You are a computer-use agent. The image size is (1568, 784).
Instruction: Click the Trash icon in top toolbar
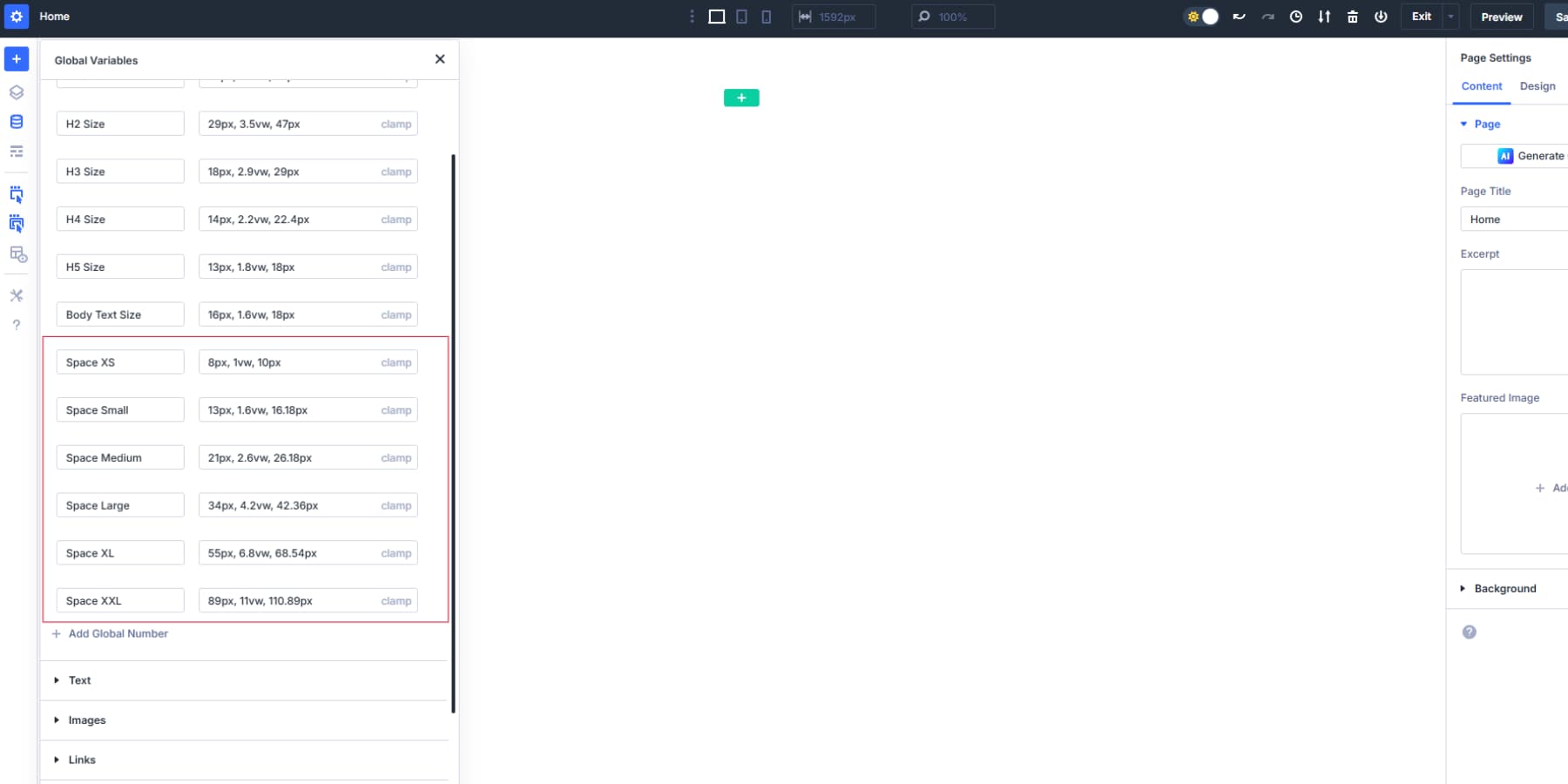pyautogui.click(x=1353, y=17)
